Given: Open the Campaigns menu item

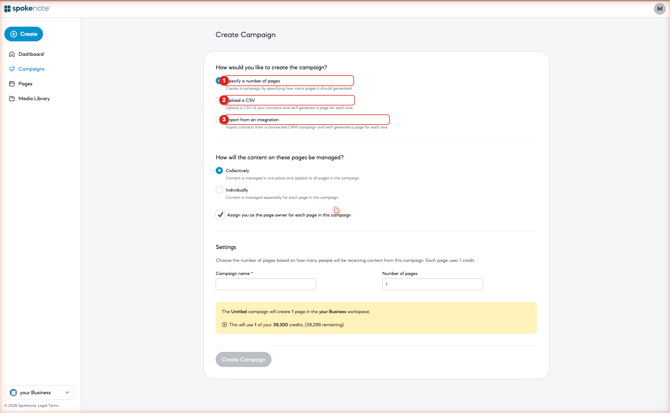Looking at the screenshot, I should point(31,69).
